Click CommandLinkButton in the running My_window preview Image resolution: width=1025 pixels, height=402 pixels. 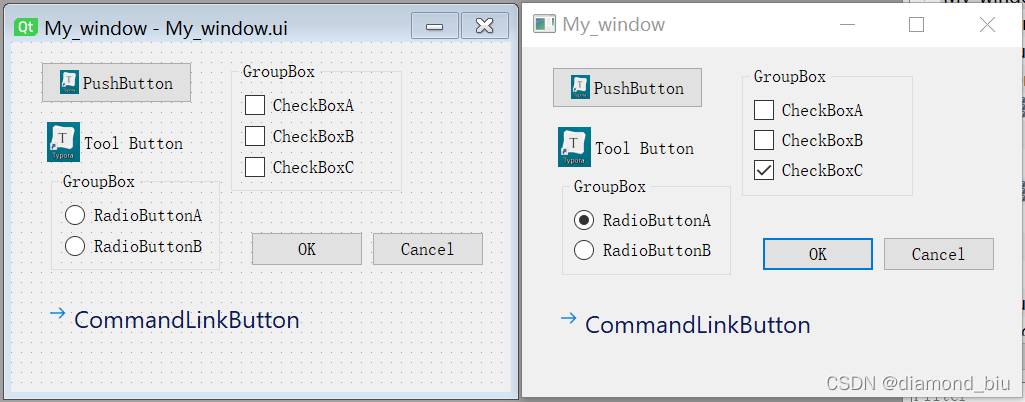(x=685, y=325)
